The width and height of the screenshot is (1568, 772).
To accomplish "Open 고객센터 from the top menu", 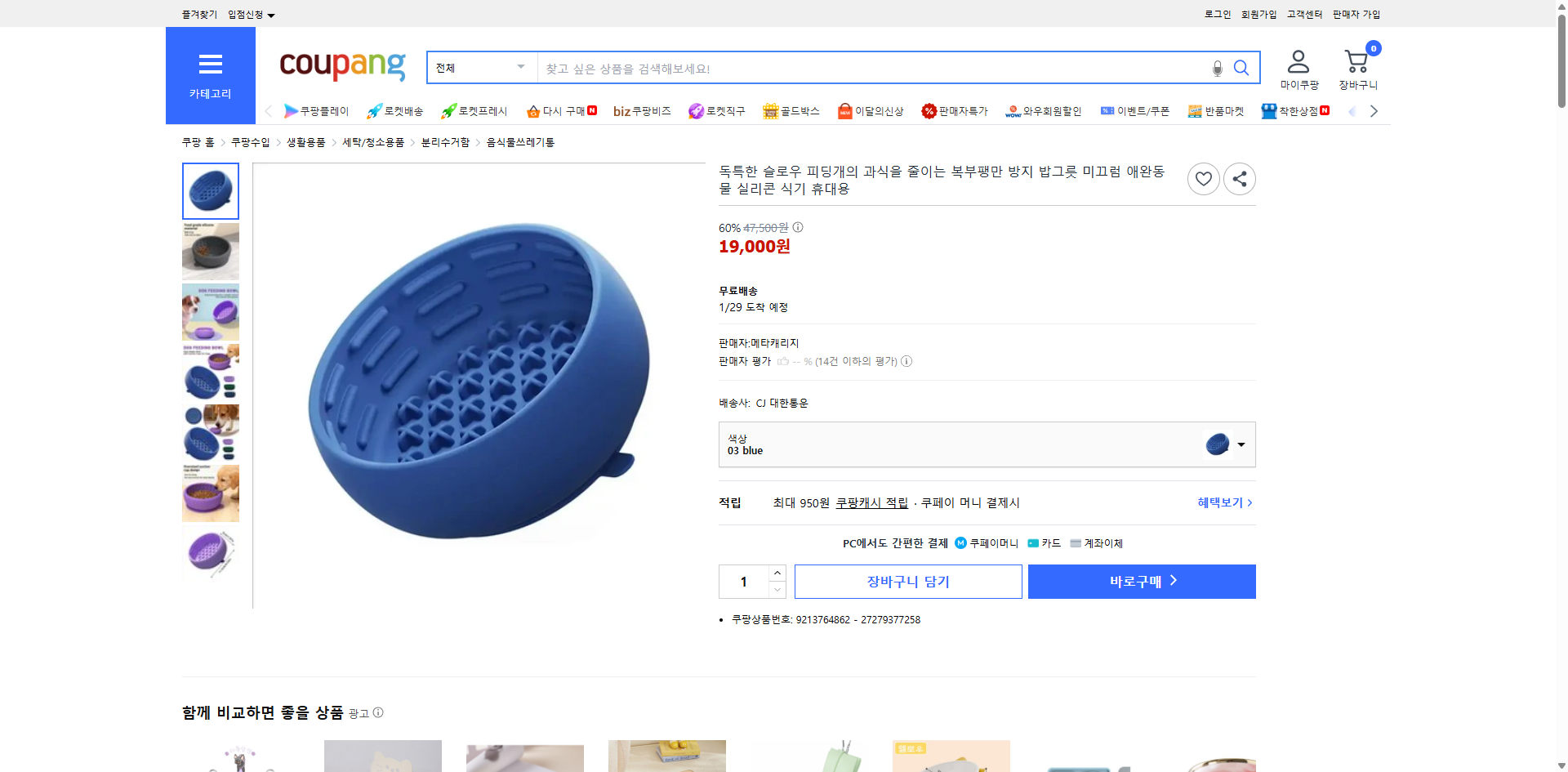I will click(1303, 14).
